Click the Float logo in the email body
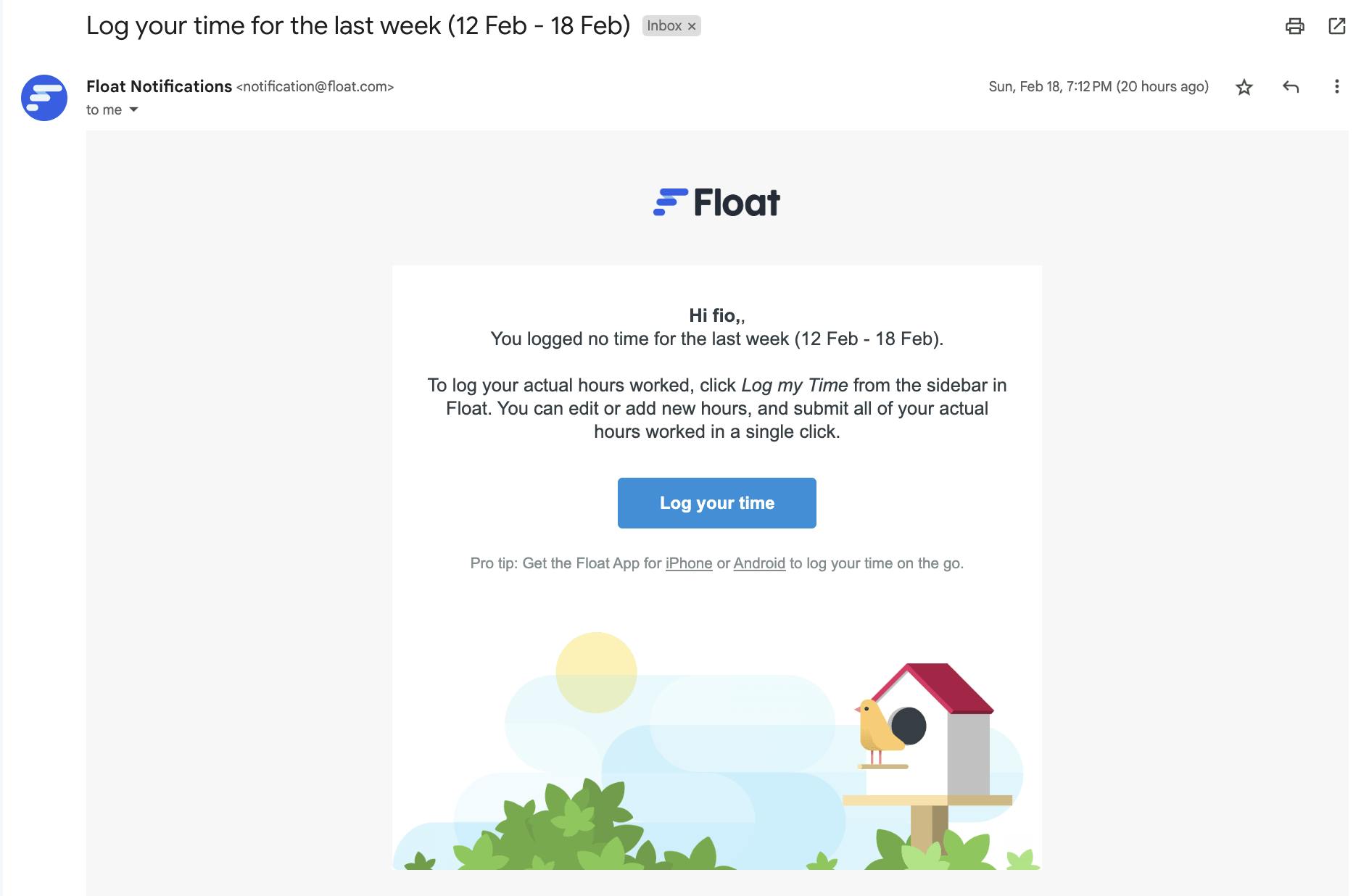Screen dimensions: 1369x896 coord(717,202)
